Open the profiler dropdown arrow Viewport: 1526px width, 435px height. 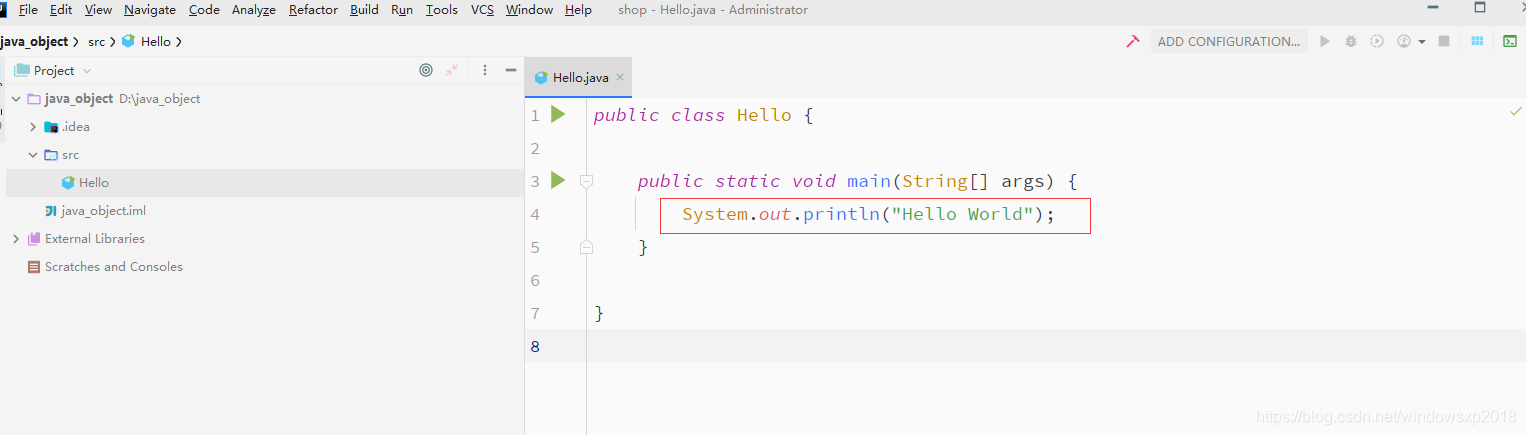1421,42
